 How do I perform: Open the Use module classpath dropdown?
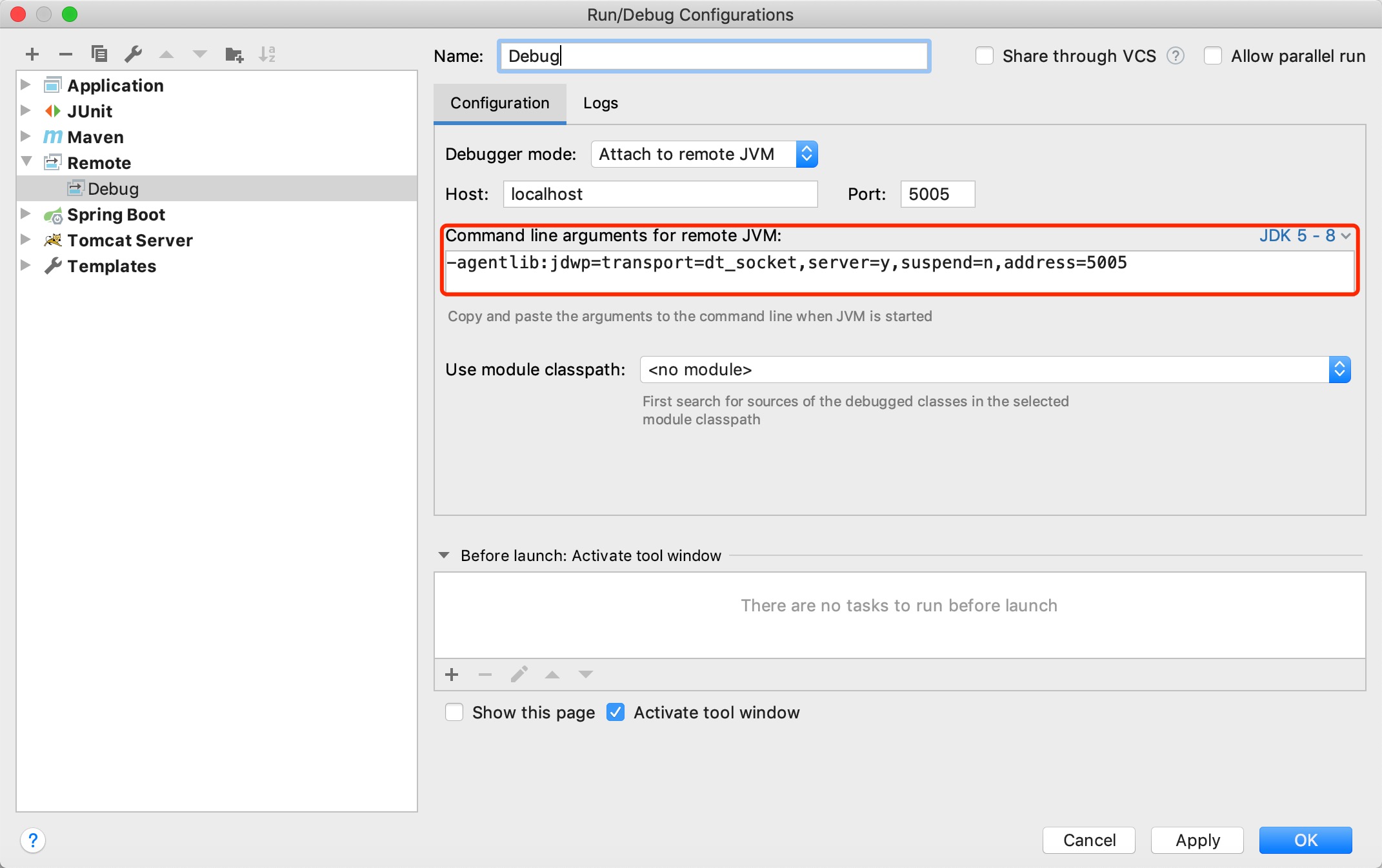995,370
